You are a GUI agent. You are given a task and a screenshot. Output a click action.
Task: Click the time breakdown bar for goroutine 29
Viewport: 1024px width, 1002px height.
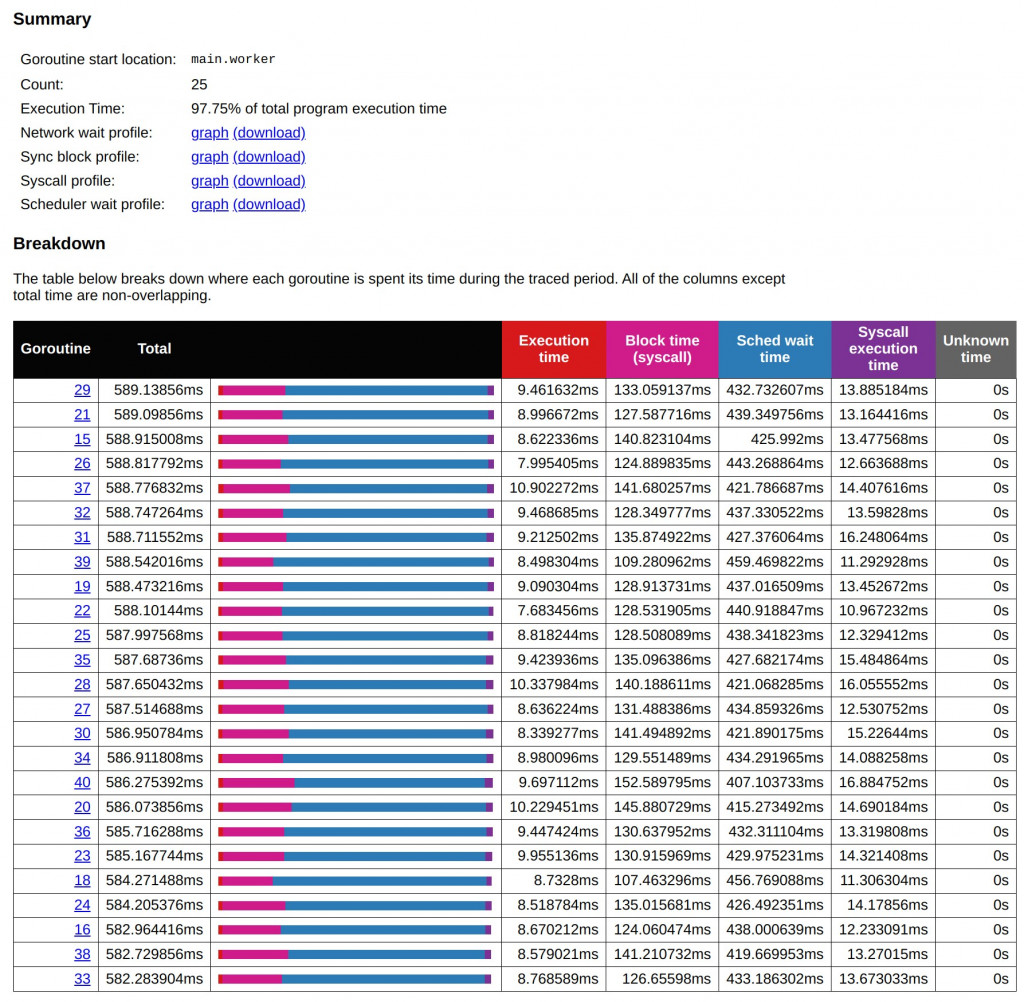(x=356, y=390)
